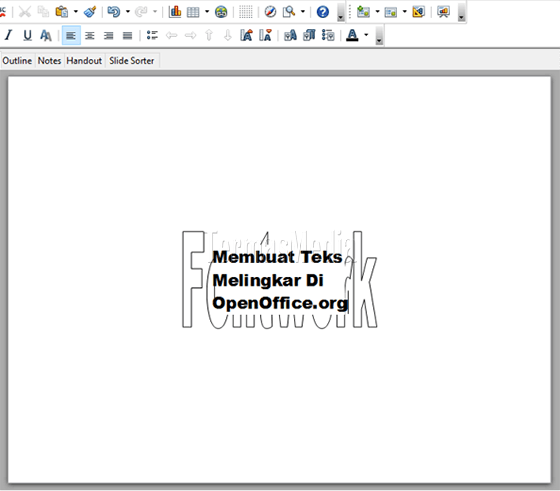The width and height of the screenshot is (560, 491).
Task: Apply the Font Color icon
Action: click(352, 35)
